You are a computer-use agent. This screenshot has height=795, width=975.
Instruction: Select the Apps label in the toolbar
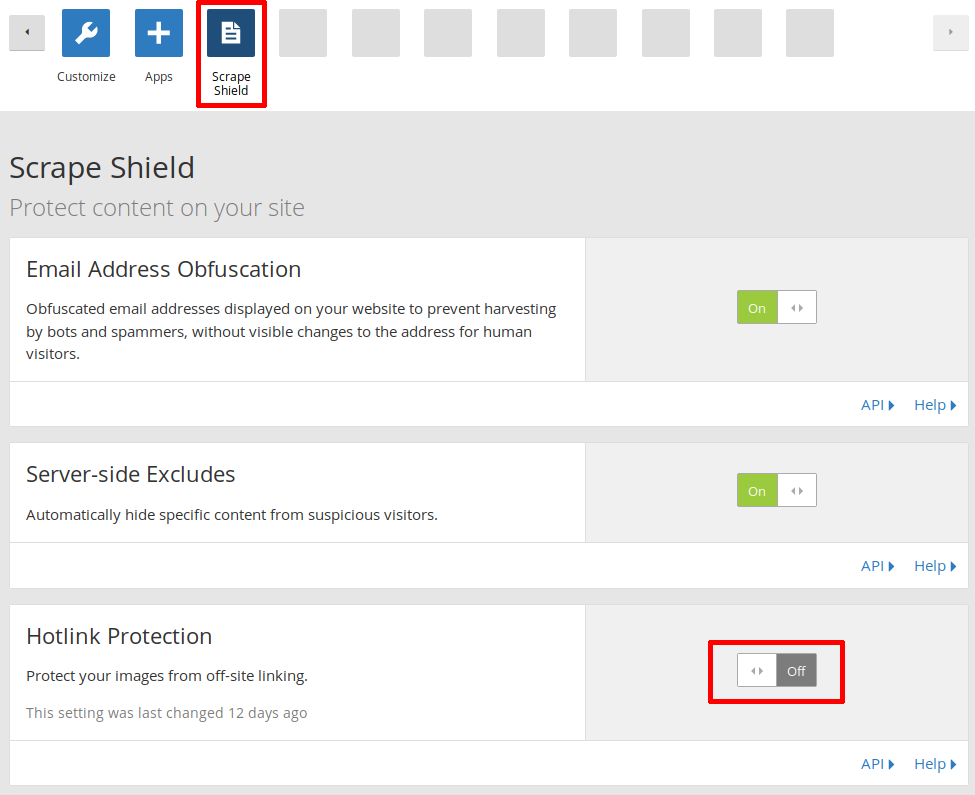click(x=159, y=77)
